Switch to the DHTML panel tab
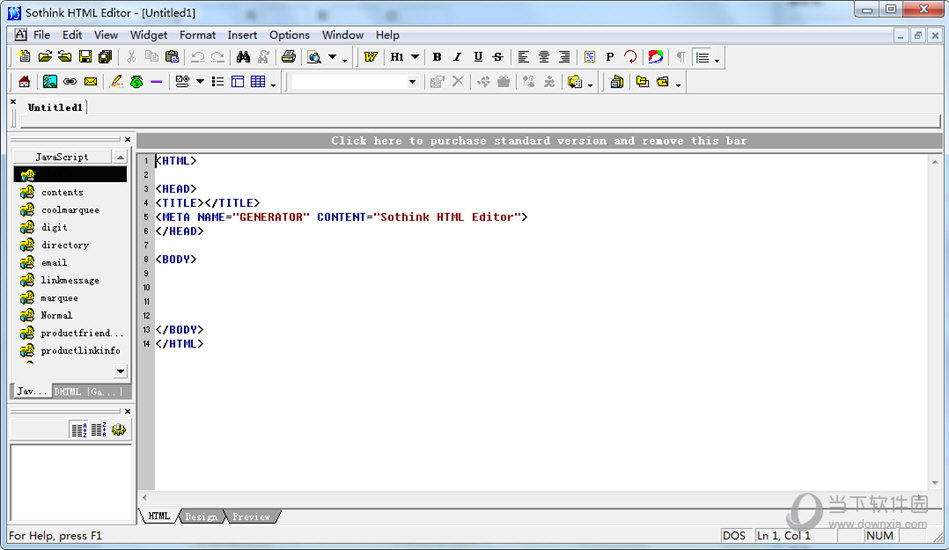Image resolution: width=949 pixels, height=550 pixels. [67, 391]
